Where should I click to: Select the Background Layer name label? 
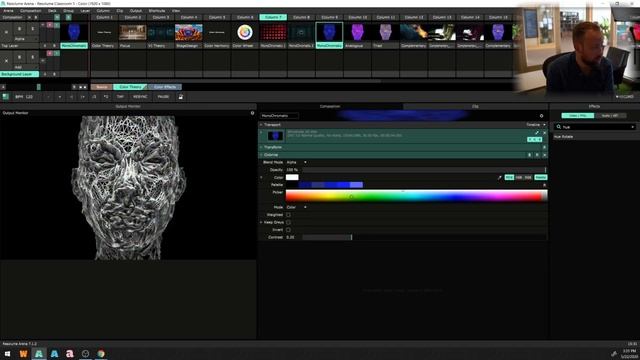click(20, 74)
